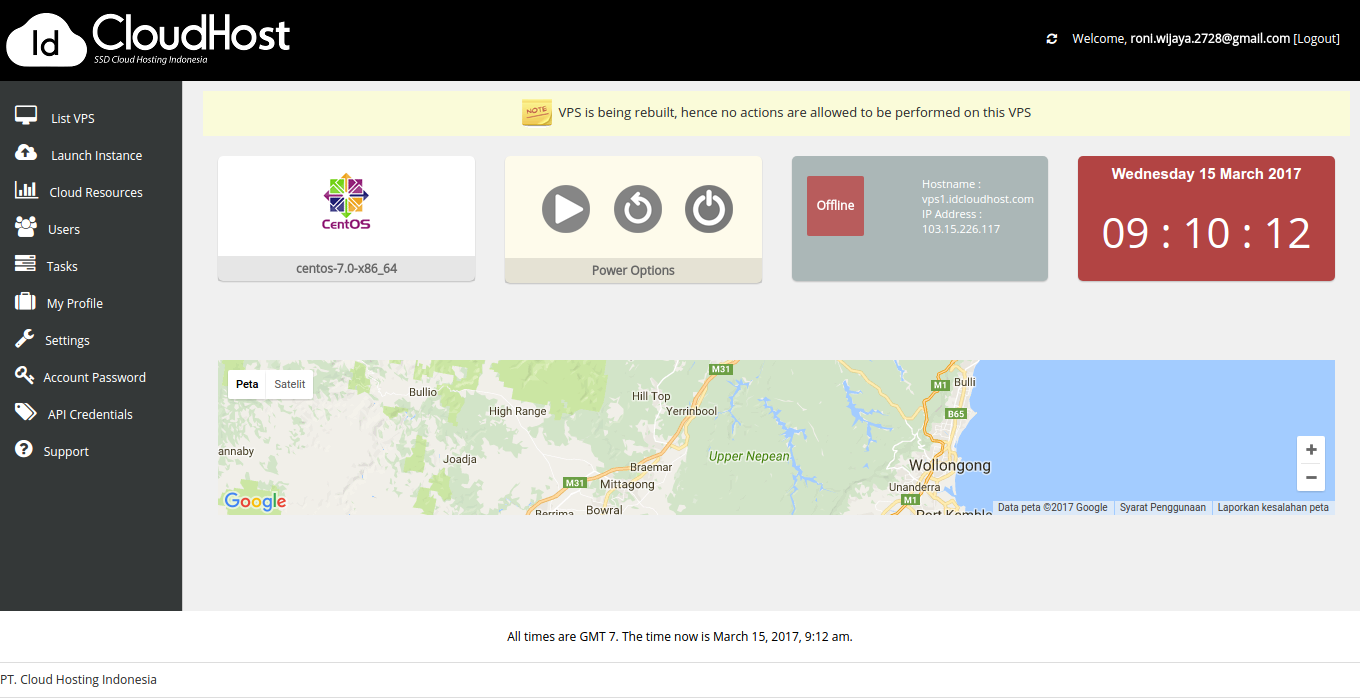This screenshot has height=698, width=1360.
Task: Open the List VPS section
Action: (70, 117)
